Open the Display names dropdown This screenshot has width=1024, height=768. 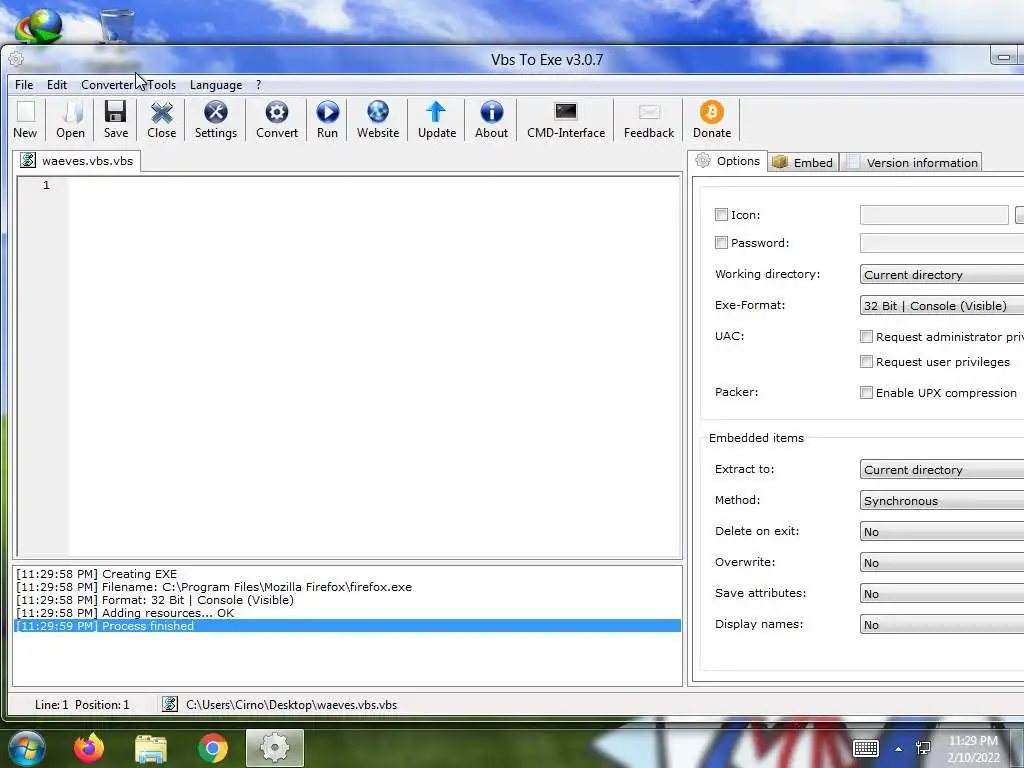942,624
